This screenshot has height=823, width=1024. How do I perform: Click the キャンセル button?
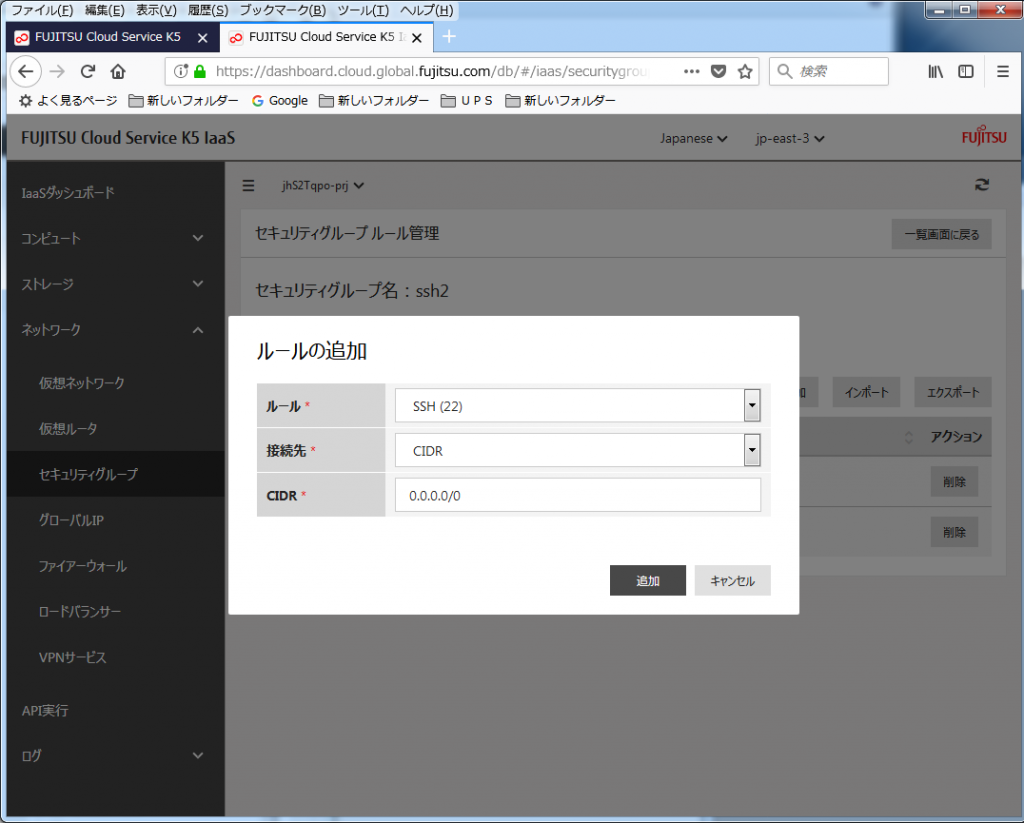tap(733, 581)
